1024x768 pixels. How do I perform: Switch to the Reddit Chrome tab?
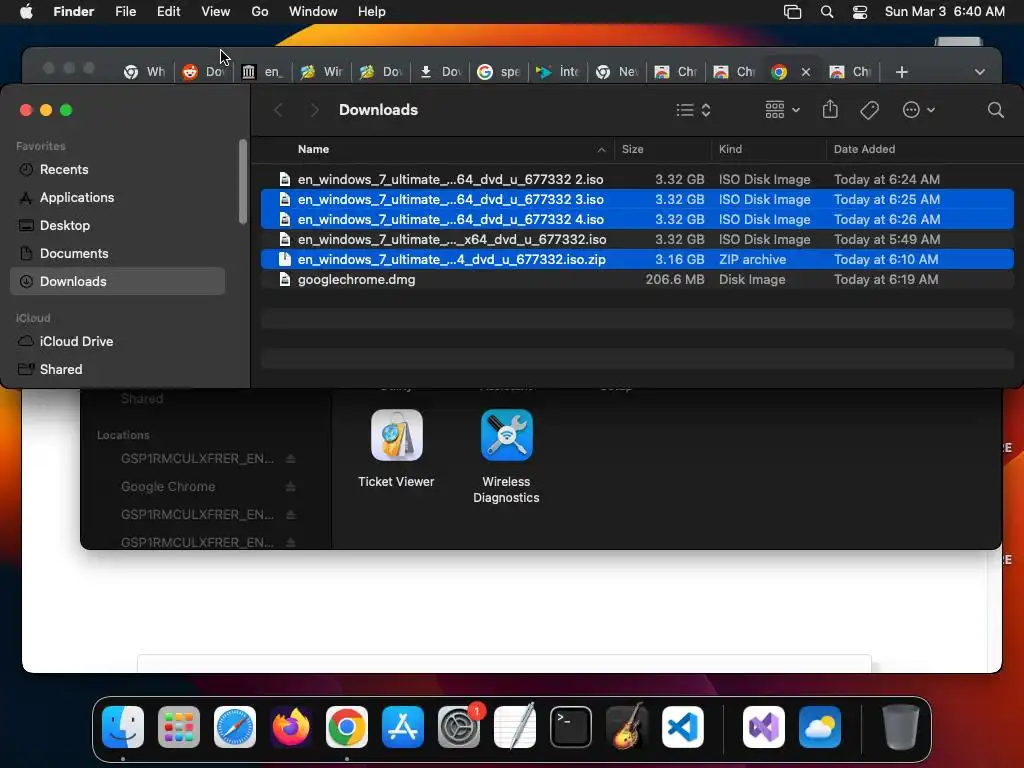[204, 72]
